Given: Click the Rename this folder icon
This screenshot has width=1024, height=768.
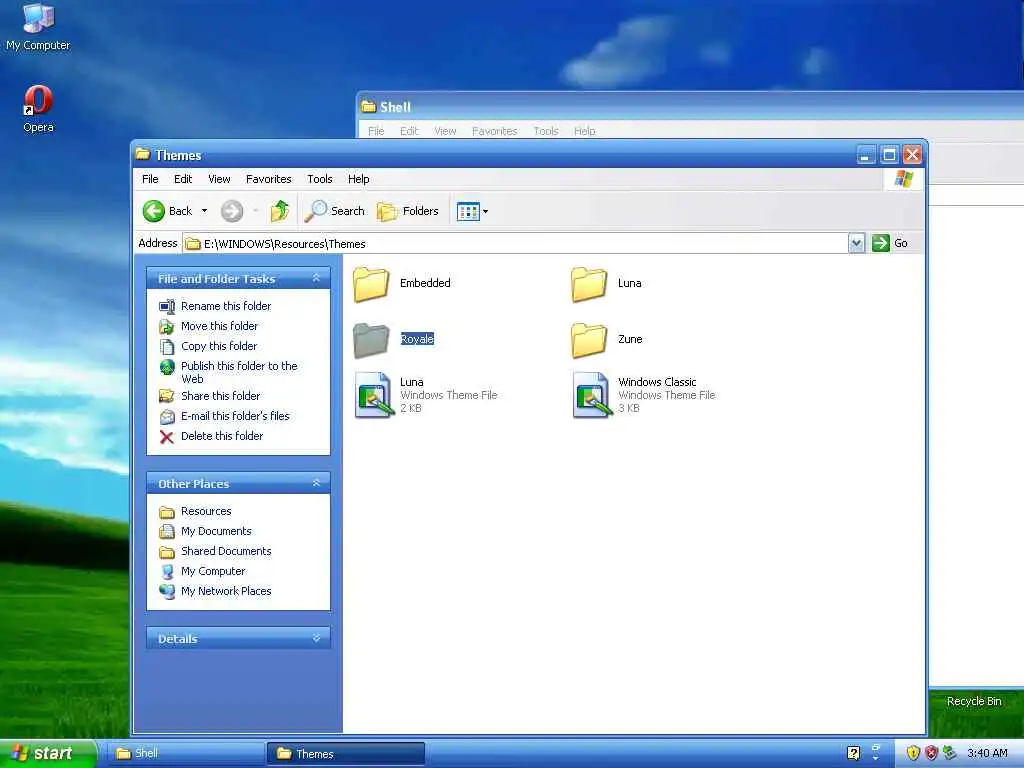Looking at the screenshot, I should [167, 306].
